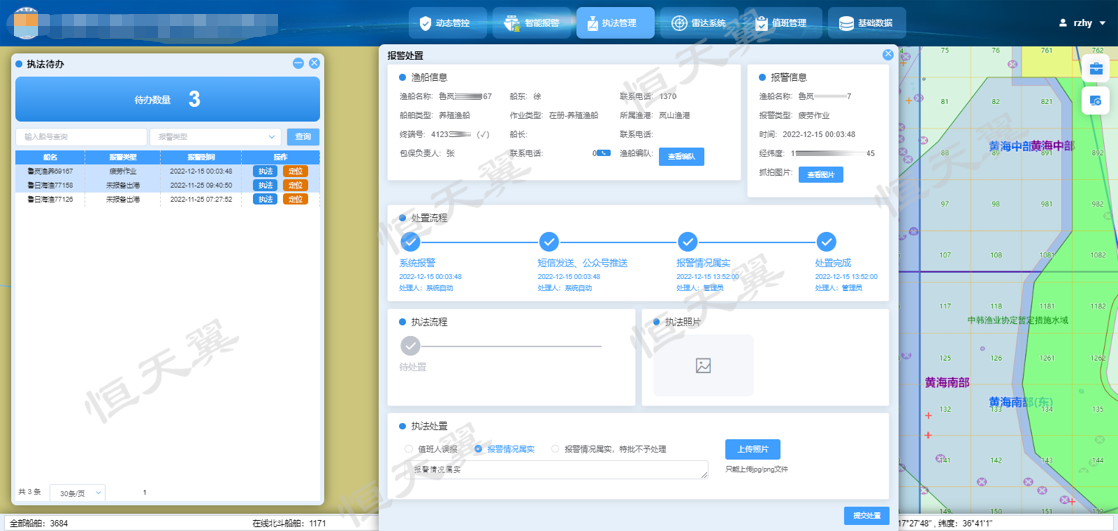Viewport: 1118px width, 531px height.
Task: Click the layers tool icon below the briefcase
Action: pos(1096,100)
